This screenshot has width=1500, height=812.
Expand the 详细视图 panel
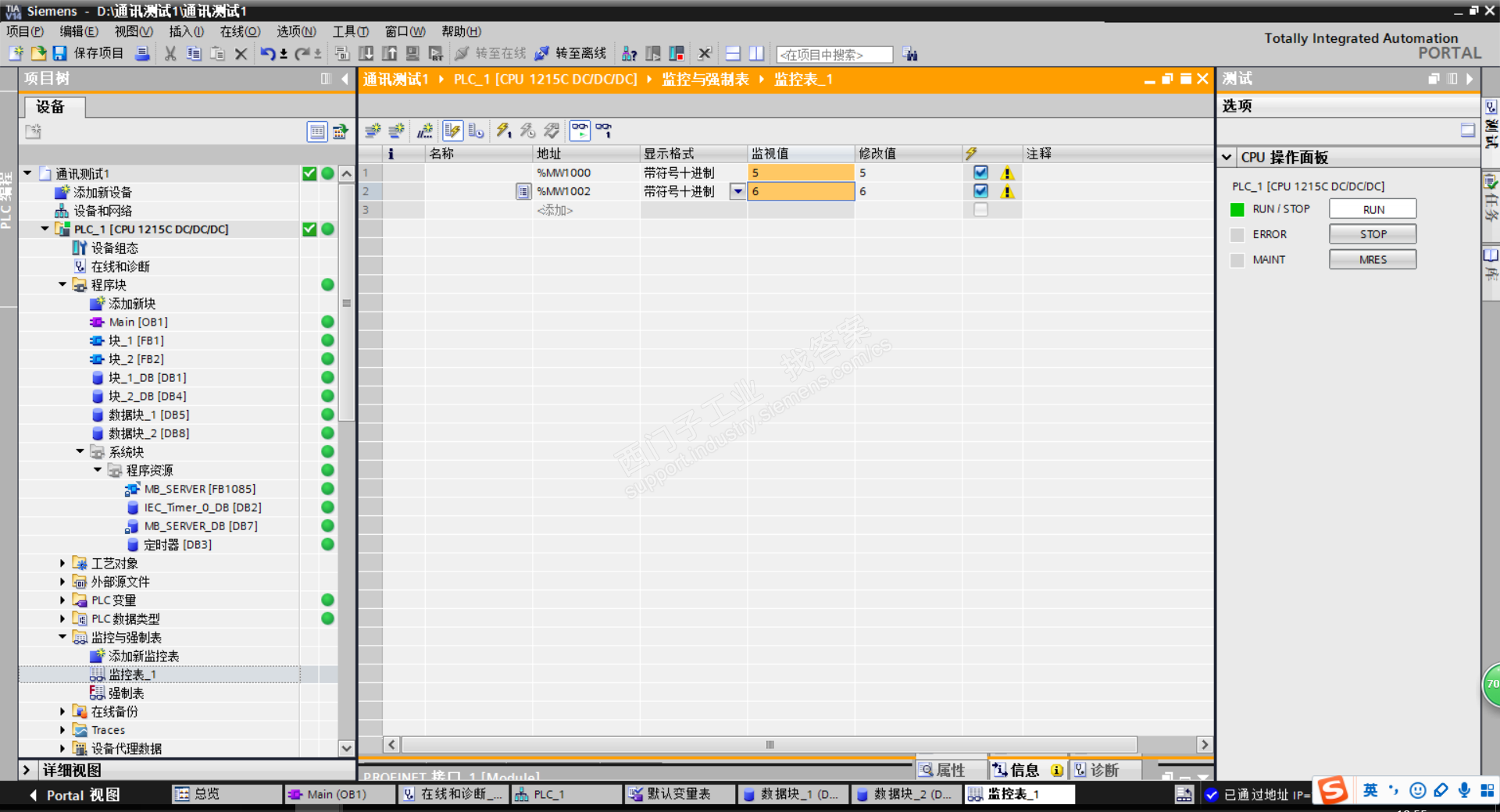coord(27,771)
